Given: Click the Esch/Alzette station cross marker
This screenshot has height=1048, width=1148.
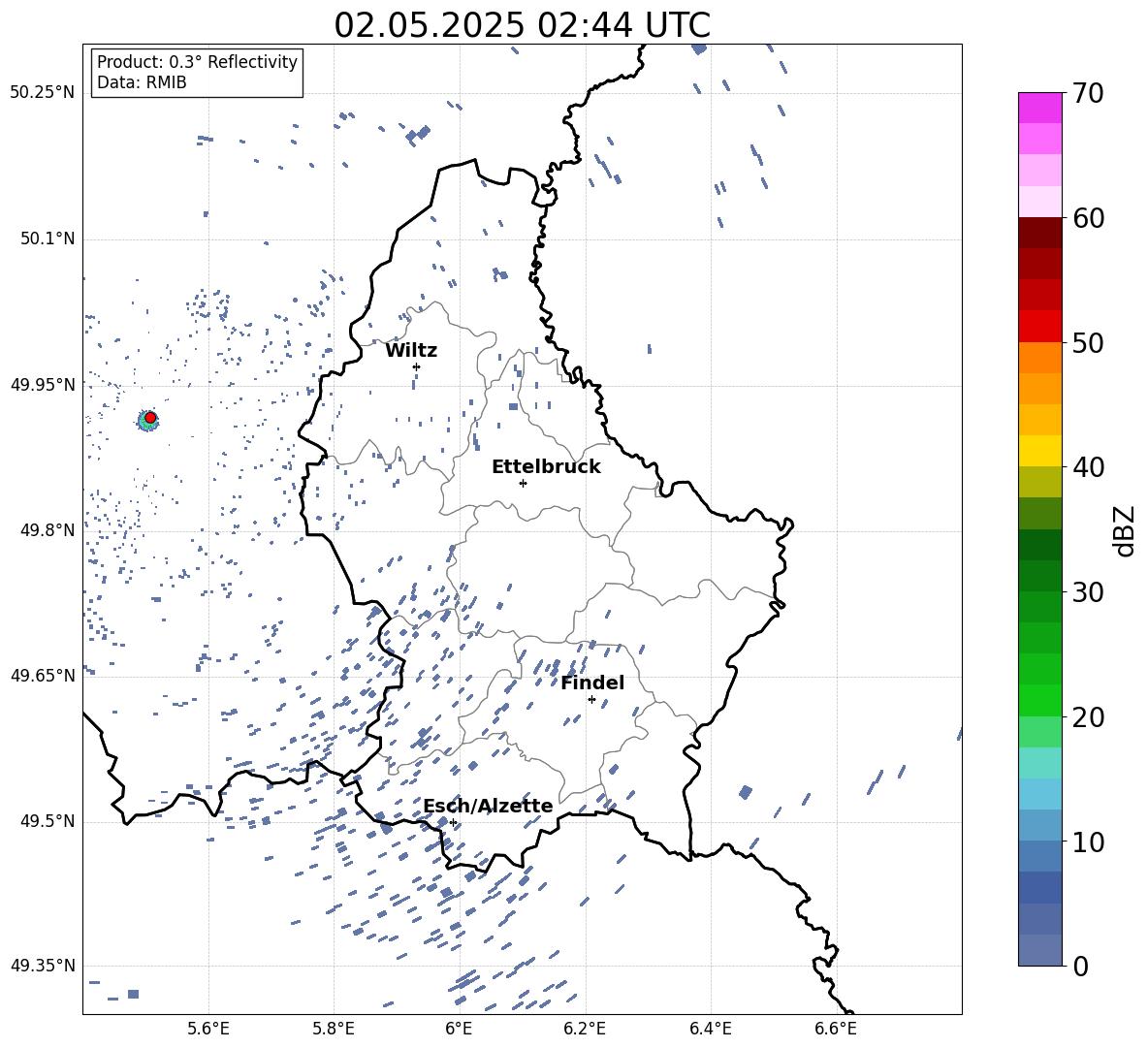Looking at the screenshot, I should (x=453, y=822).
